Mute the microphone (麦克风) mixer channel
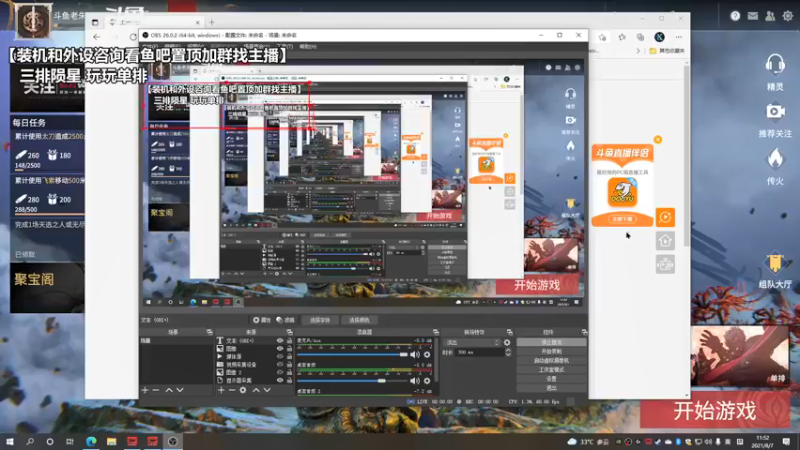Image resolution: width=800 pixels, height=450 pixels. pyautogui.click(x=415, y=355)
